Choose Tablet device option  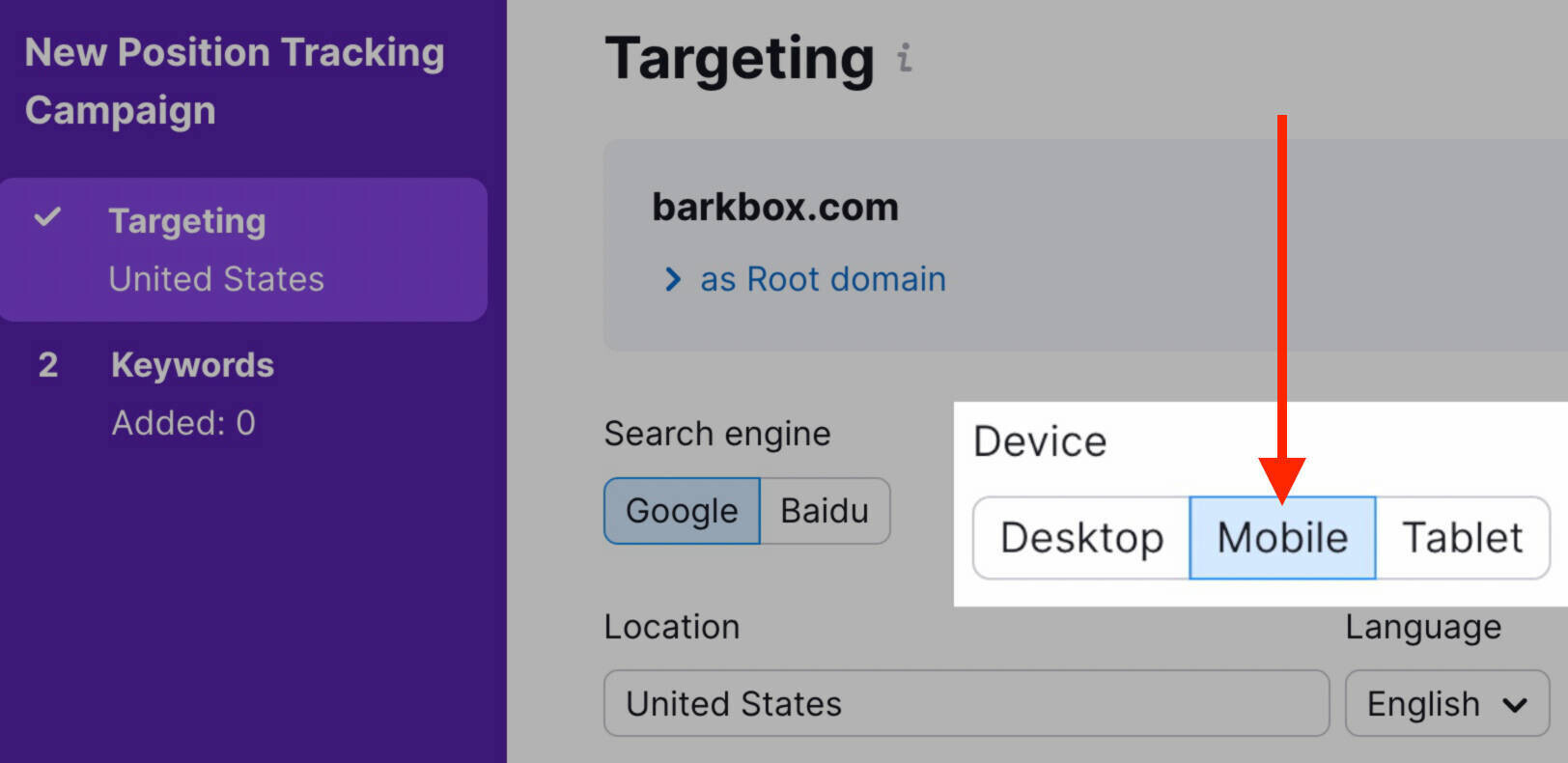point(1462,538)
